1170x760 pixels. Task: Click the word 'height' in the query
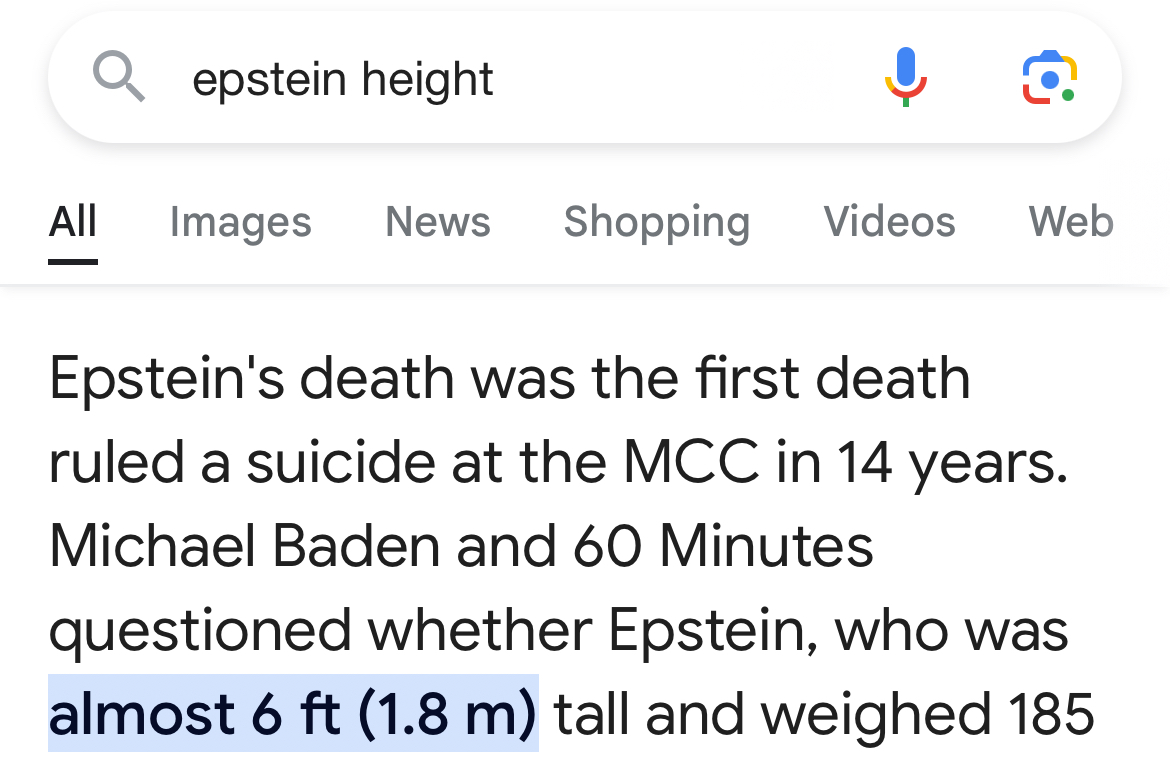(427, 79)
